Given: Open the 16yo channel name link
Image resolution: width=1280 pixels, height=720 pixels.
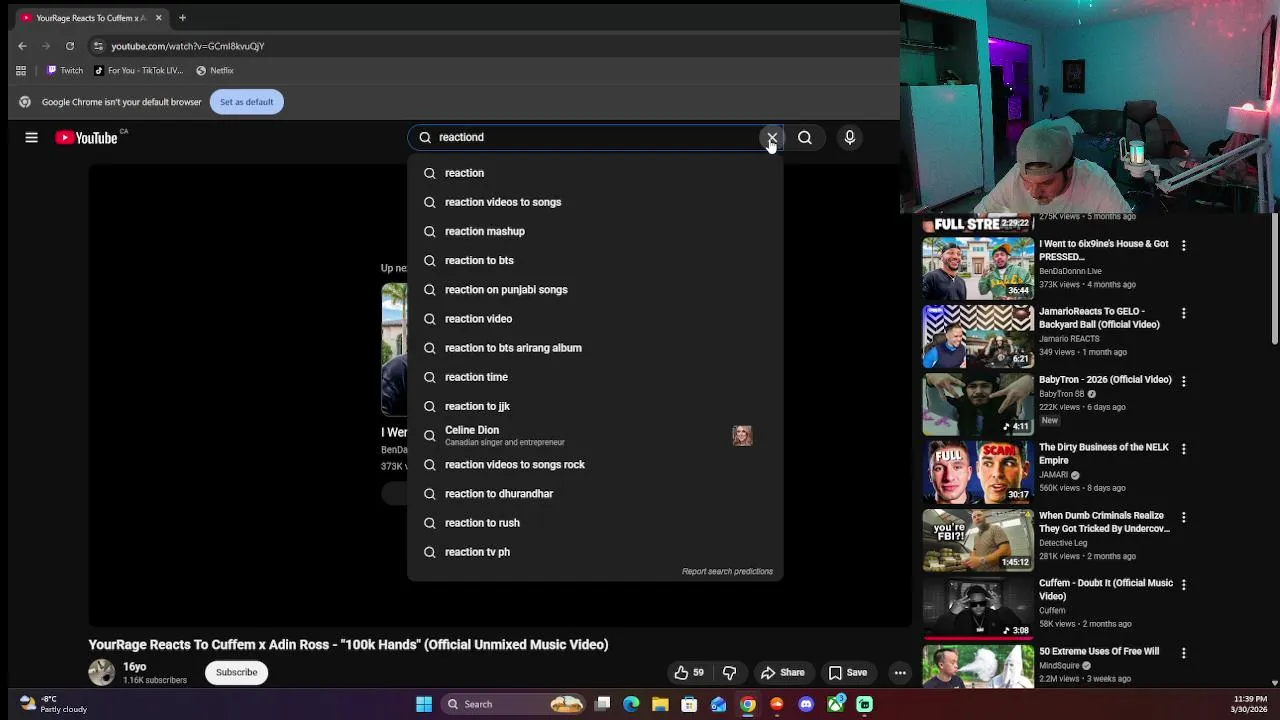Looking at the screenshot, I should pos(135,667).
